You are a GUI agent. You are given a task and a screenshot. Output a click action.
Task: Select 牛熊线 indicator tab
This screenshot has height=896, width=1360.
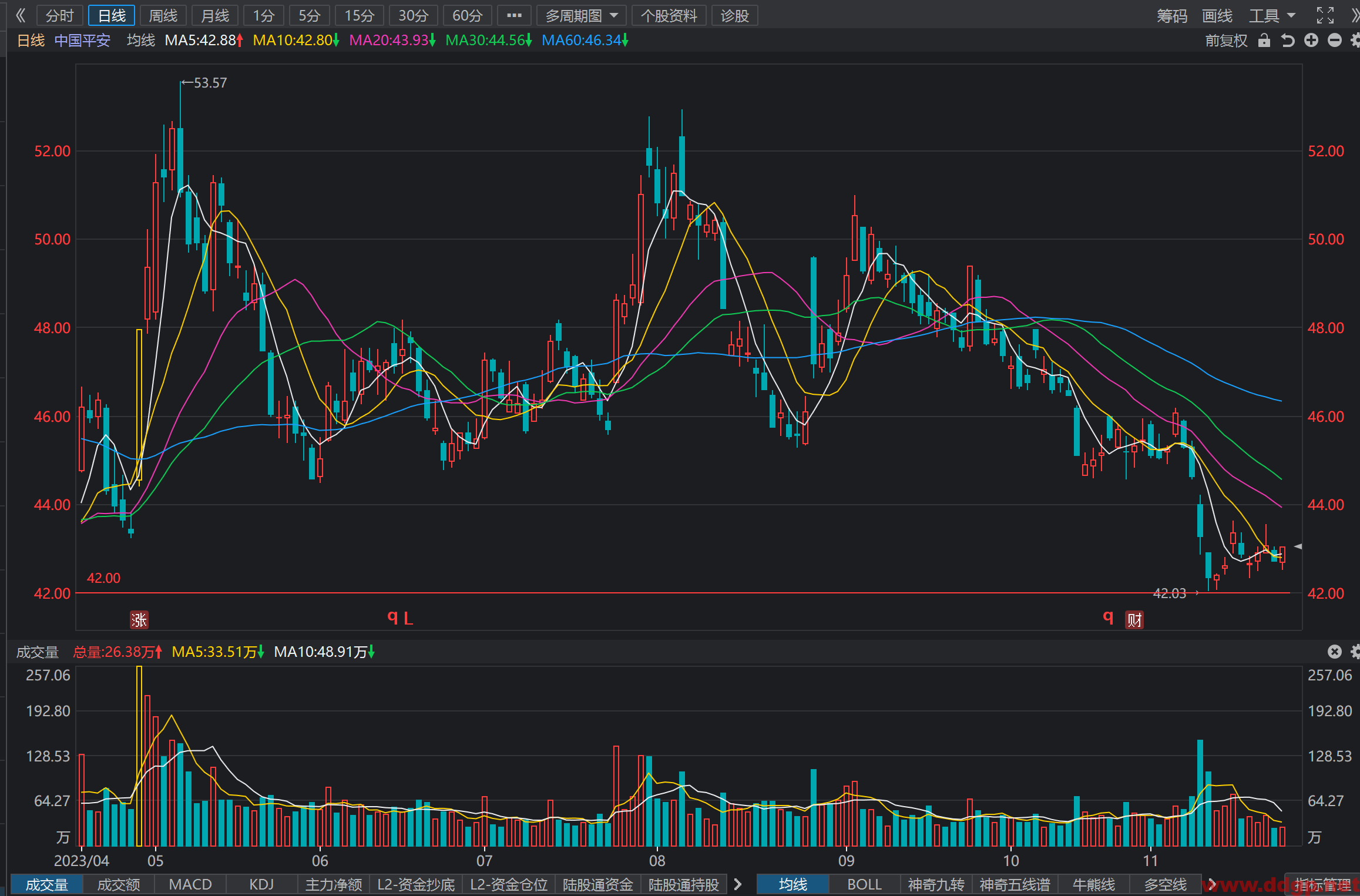(x=1094, y=884)
